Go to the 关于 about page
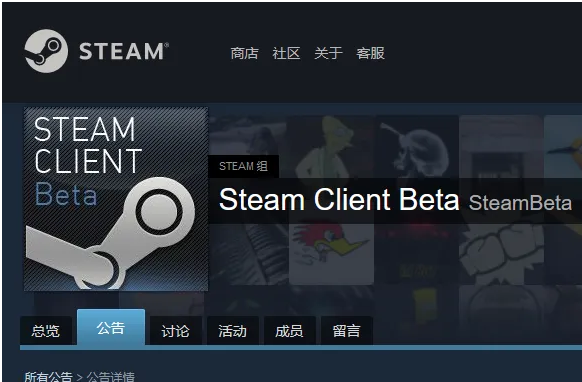The image size is (582, 382). click(328, 53)
